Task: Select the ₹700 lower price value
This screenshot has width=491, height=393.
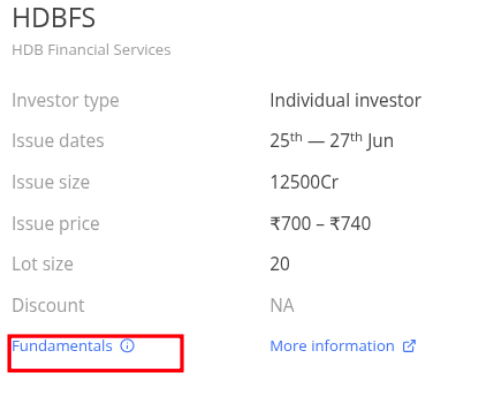Action: (x=290, y=223)
